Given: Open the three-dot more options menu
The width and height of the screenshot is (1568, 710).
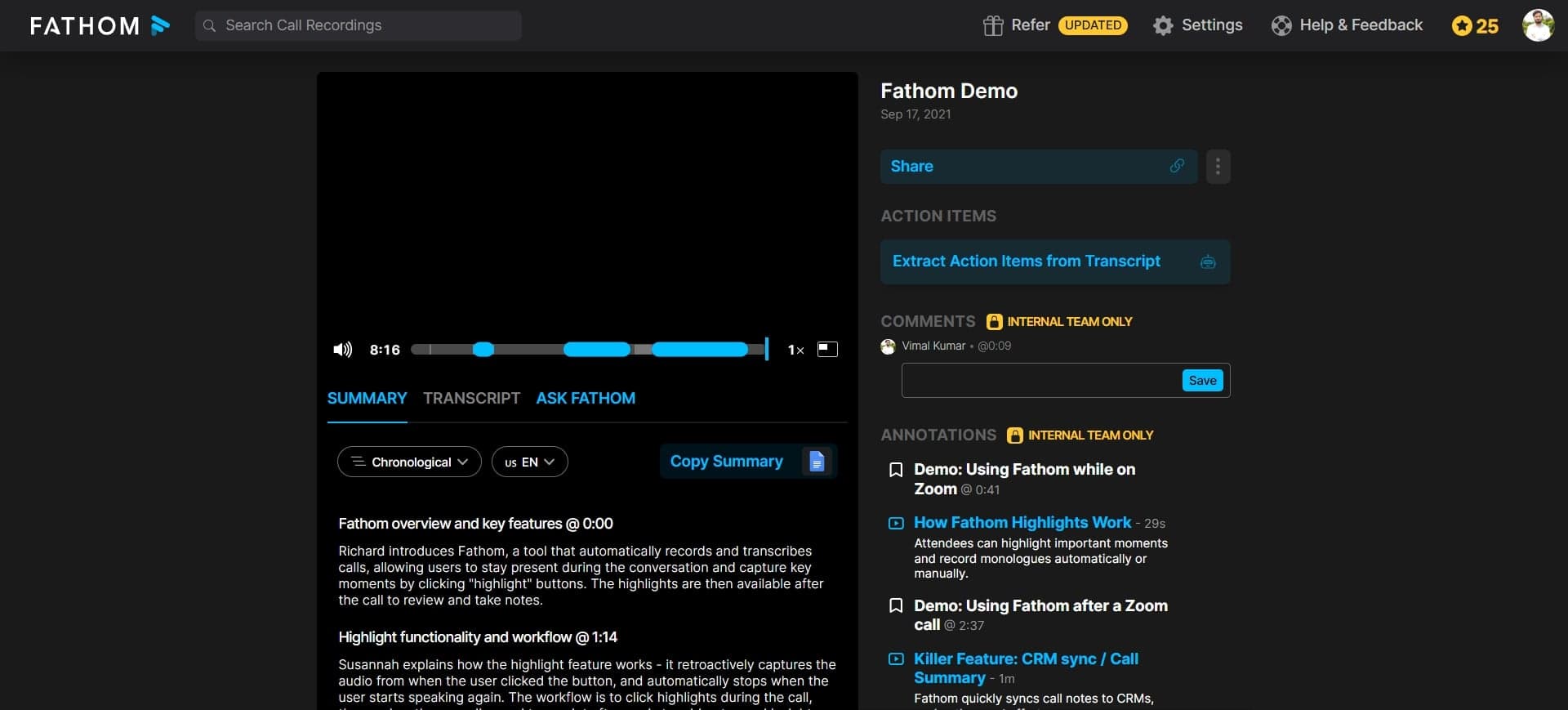Looking at the screenshot, I should pyautogui.click(x=1218, y=167).
